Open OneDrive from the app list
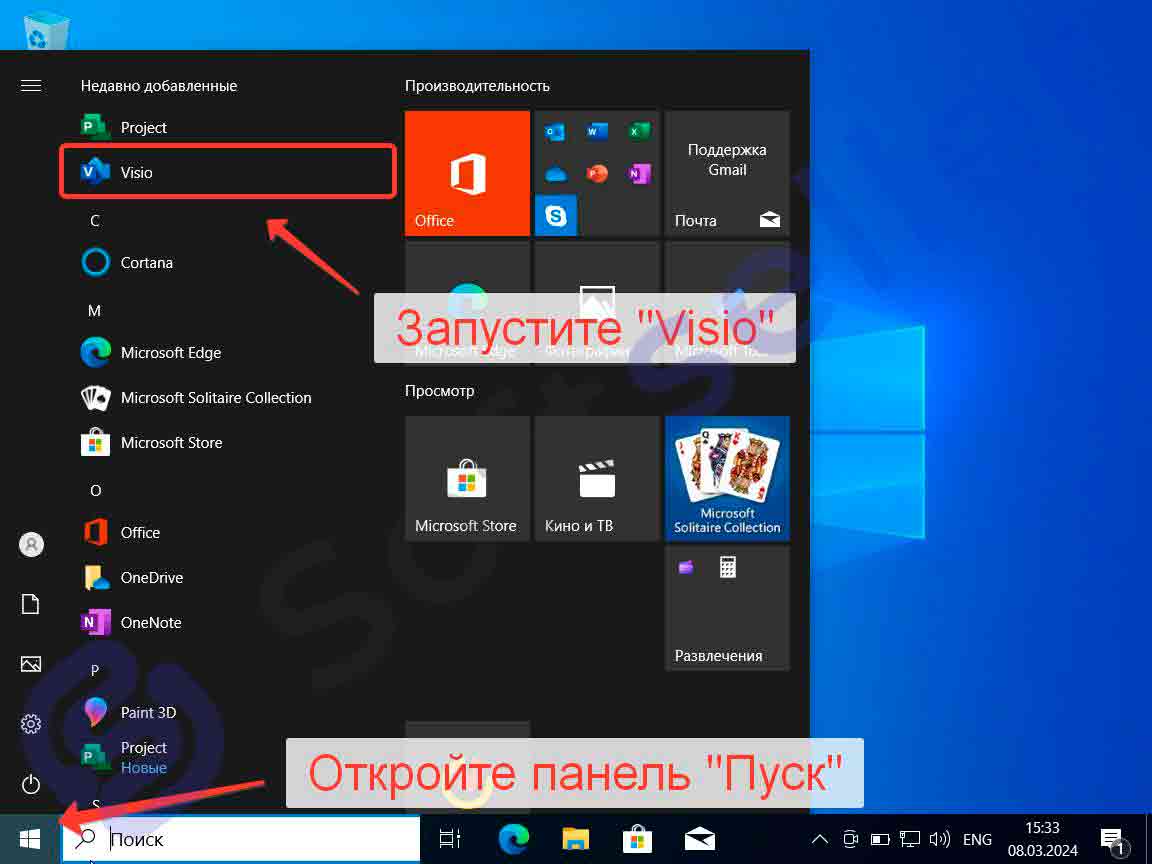 tap(151, 577)
